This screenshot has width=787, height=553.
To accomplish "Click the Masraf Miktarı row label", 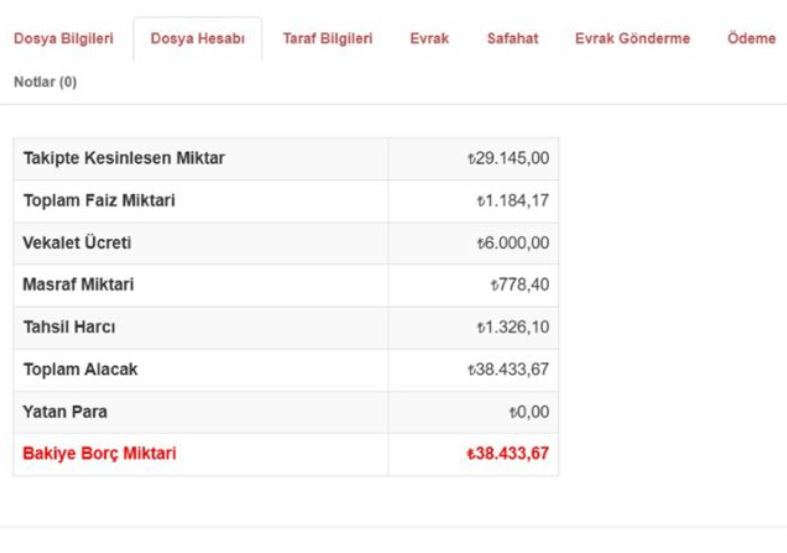I will pyautogui.click(x=78, y=285).
